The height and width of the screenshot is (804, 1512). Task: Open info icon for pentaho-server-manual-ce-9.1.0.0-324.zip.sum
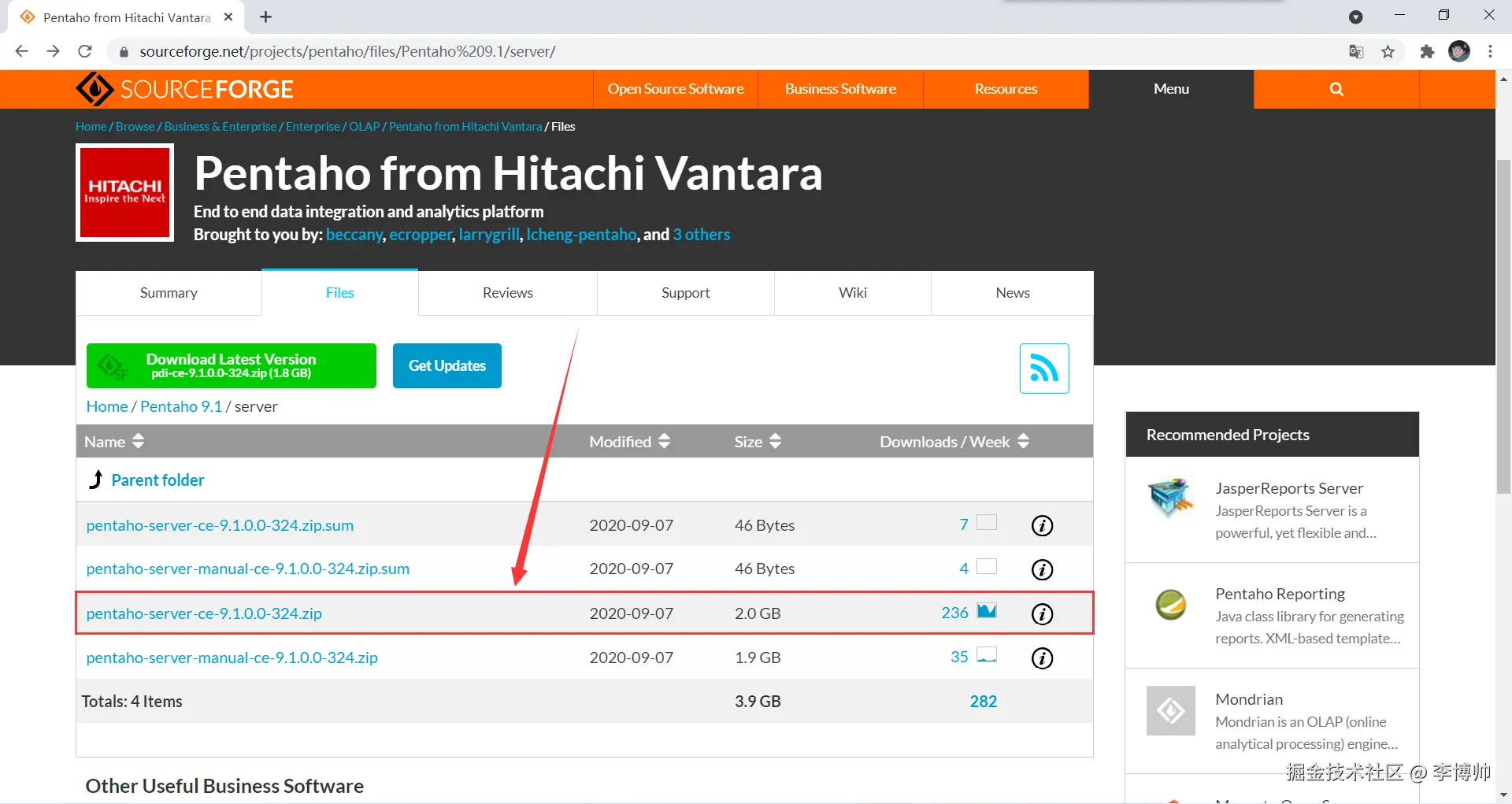(x=1042, y=569)
